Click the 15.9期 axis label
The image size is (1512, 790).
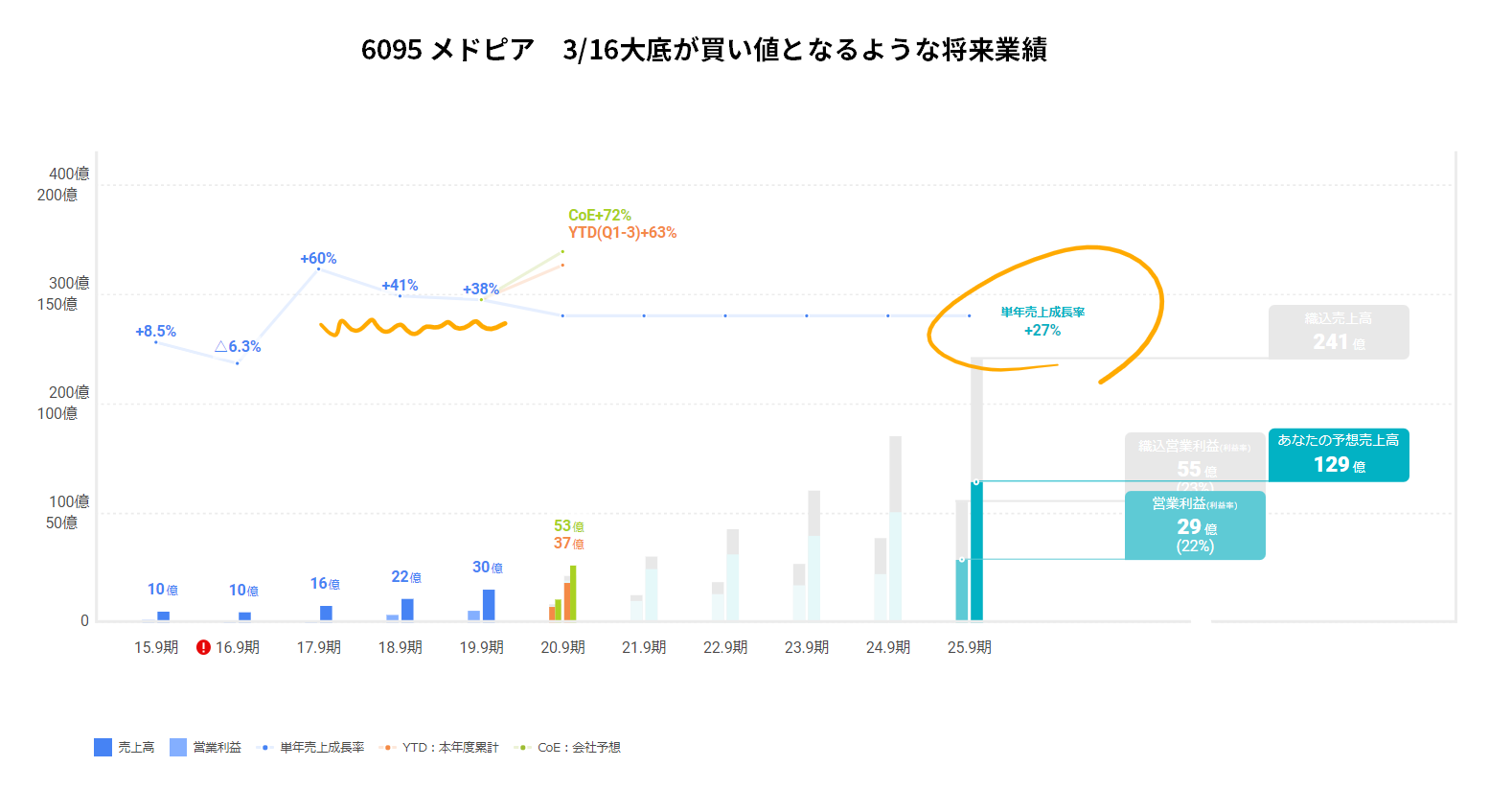coord(156,647)
